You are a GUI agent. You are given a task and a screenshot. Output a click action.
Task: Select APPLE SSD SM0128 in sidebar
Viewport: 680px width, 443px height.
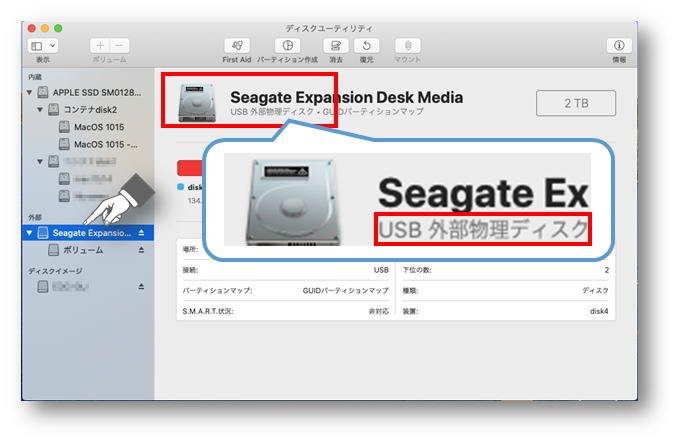(88, 92)
